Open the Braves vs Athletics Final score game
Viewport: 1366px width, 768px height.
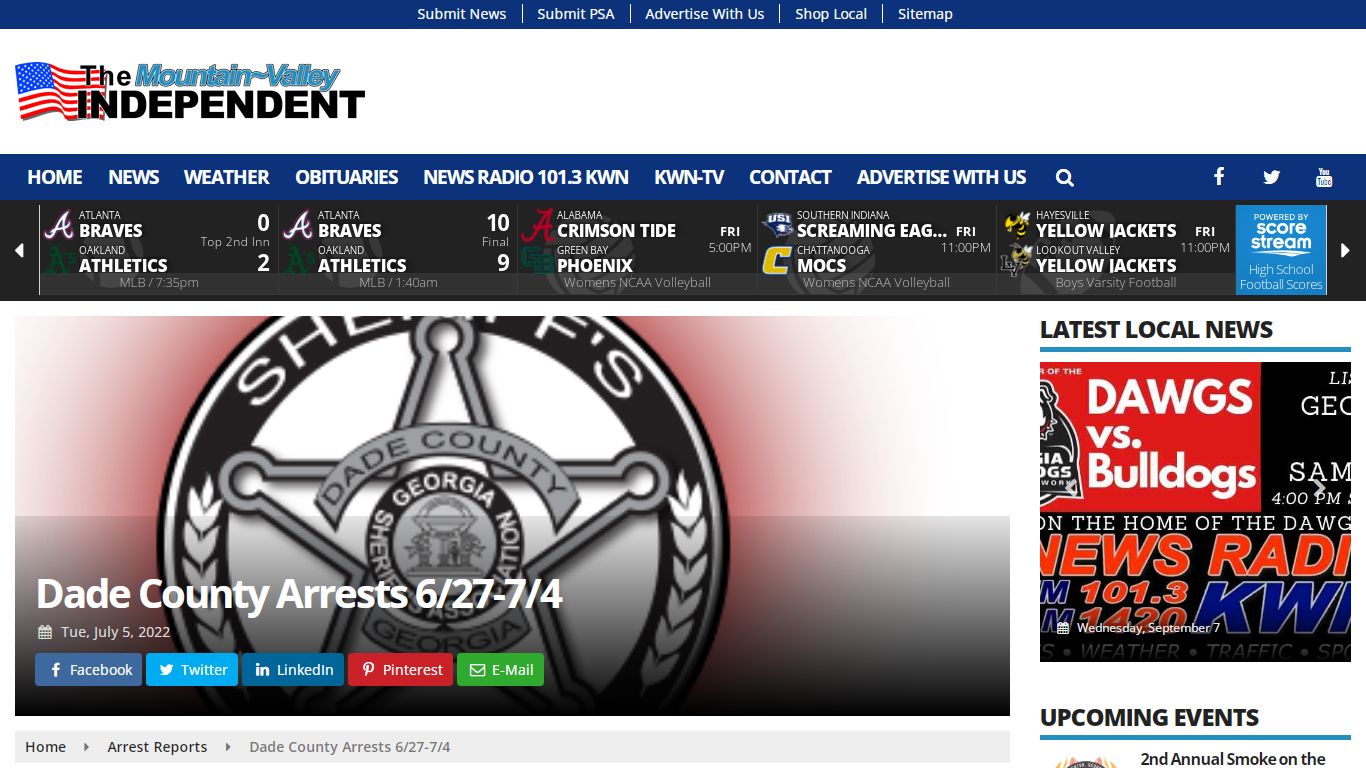[398, 250]
